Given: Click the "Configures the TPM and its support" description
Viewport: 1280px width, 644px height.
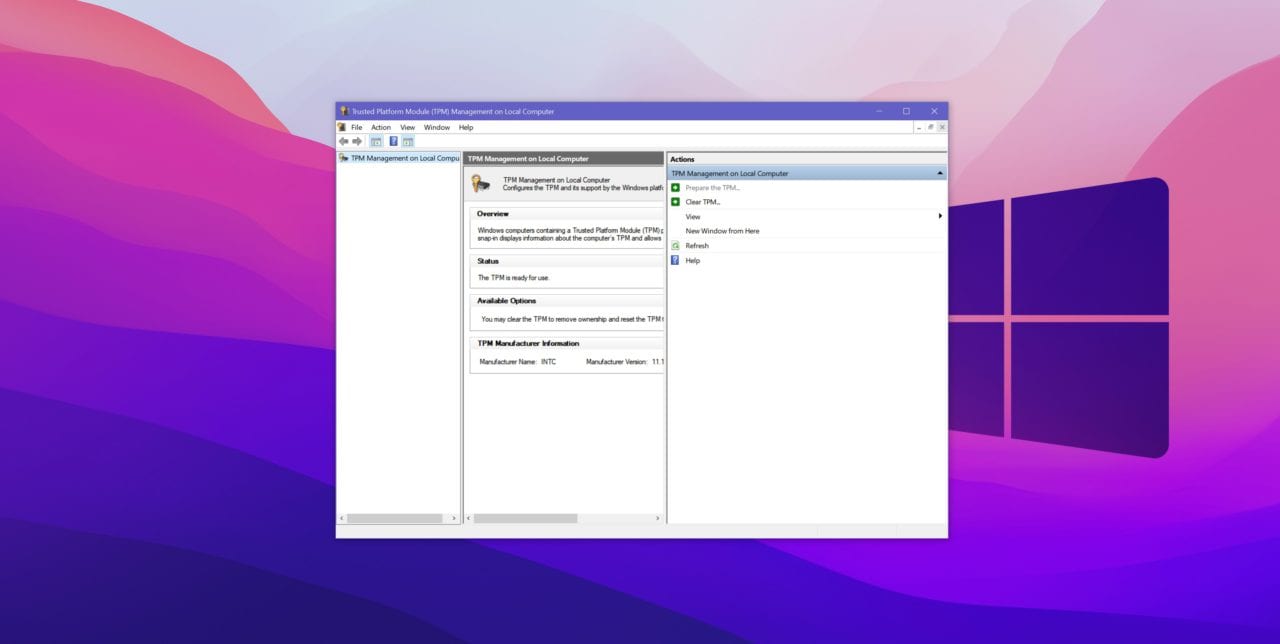Looking at the screenshot, I should (x=583, y=188).
